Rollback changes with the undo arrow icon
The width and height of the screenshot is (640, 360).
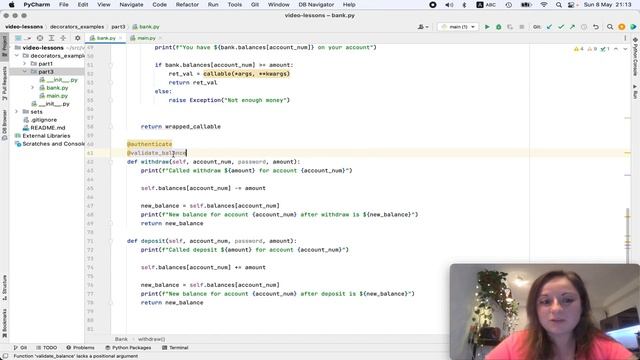[x=596, y=27]
